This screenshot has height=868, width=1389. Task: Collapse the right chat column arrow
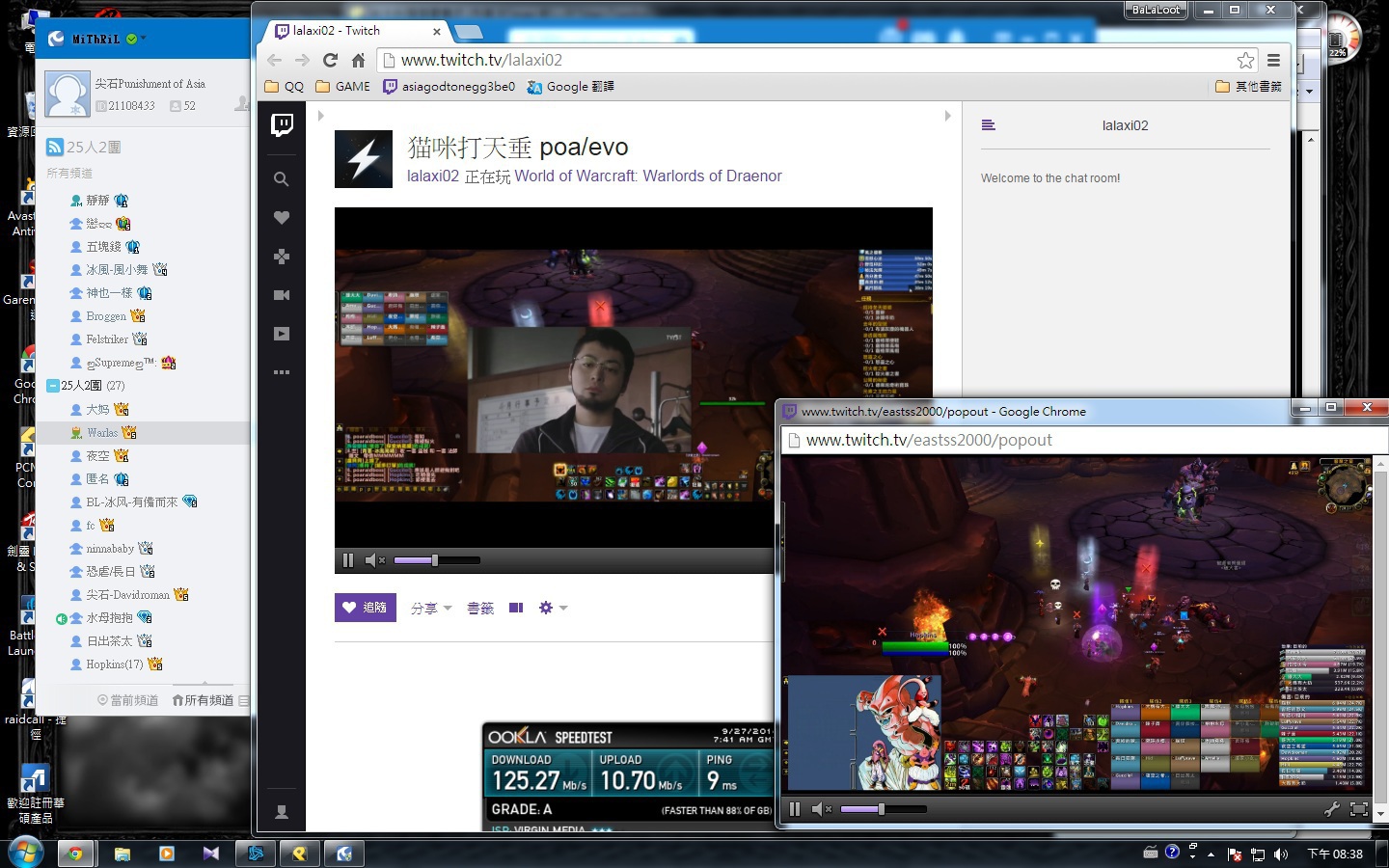(x=947, y=116)
